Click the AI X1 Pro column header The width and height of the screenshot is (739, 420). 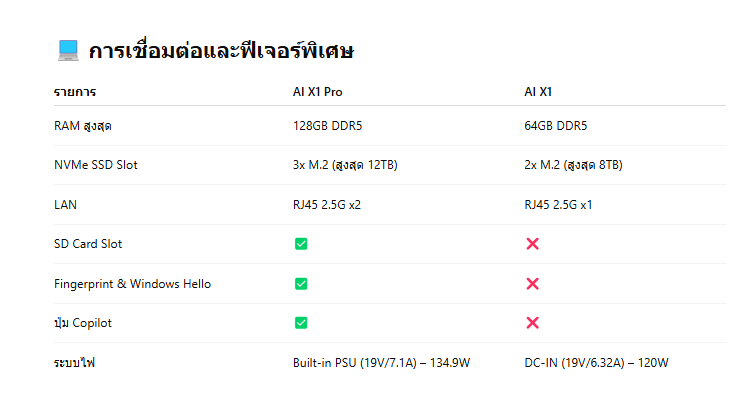[x=318, y=92]
